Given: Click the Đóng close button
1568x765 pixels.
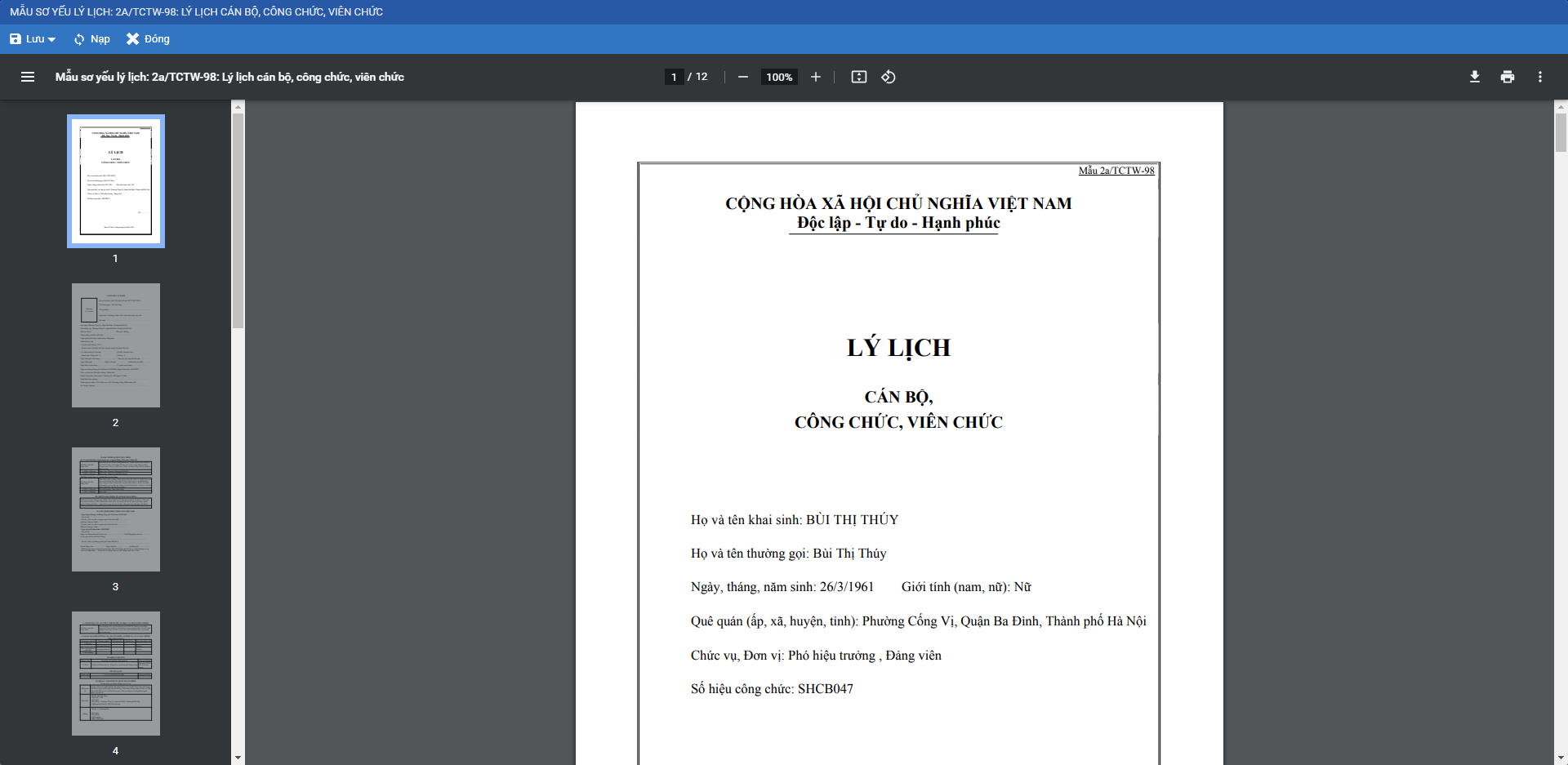Looking at the screenshot, I should [x=148, y=39].
